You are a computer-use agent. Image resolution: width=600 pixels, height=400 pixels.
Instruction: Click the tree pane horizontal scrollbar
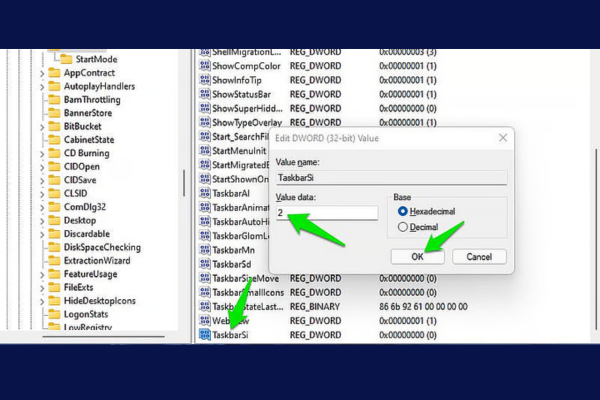point(103,336)
